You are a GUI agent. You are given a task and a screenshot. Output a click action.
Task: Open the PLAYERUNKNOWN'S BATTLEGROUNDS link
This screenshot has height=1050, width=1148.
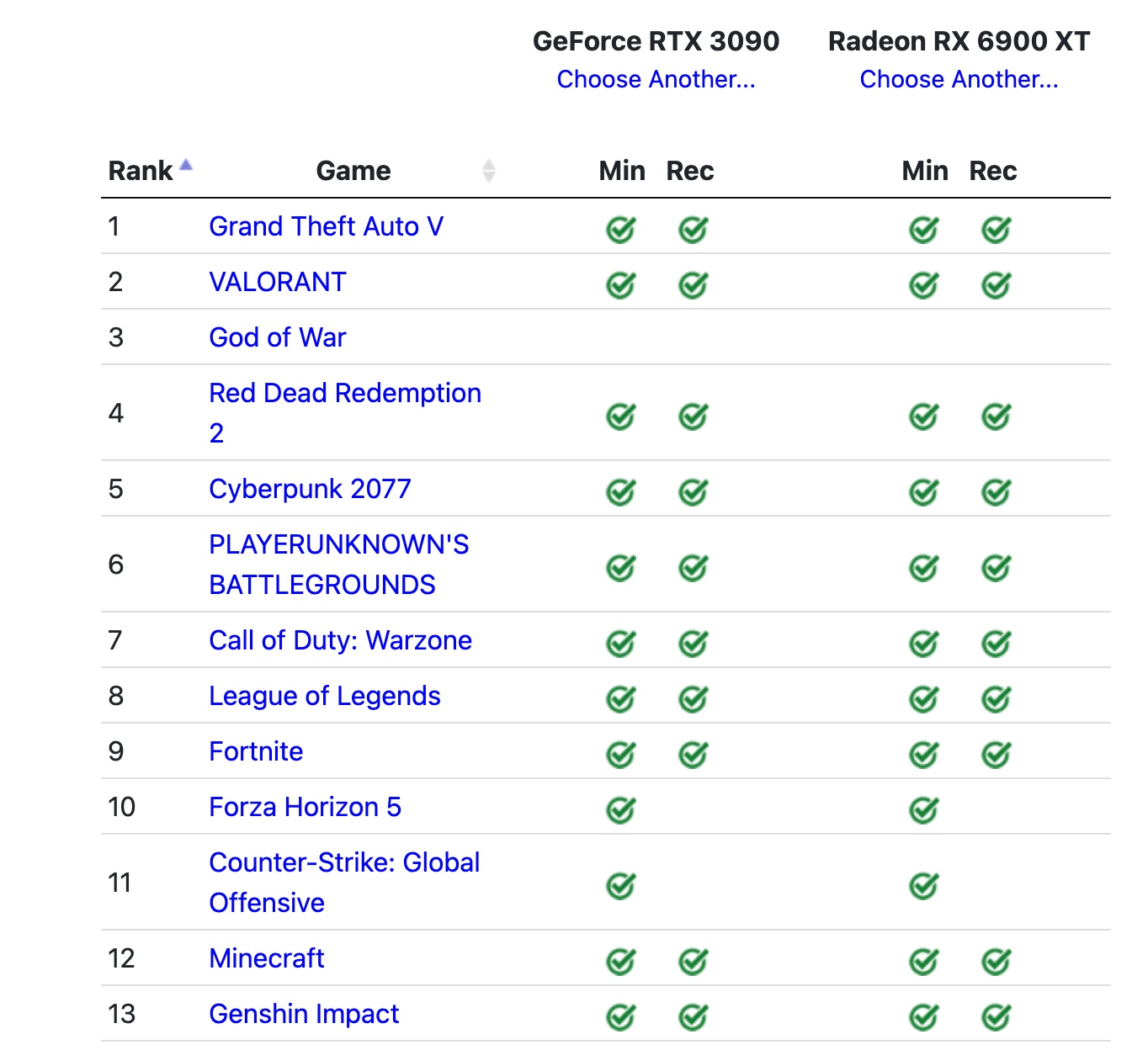[x=339, y=564]
